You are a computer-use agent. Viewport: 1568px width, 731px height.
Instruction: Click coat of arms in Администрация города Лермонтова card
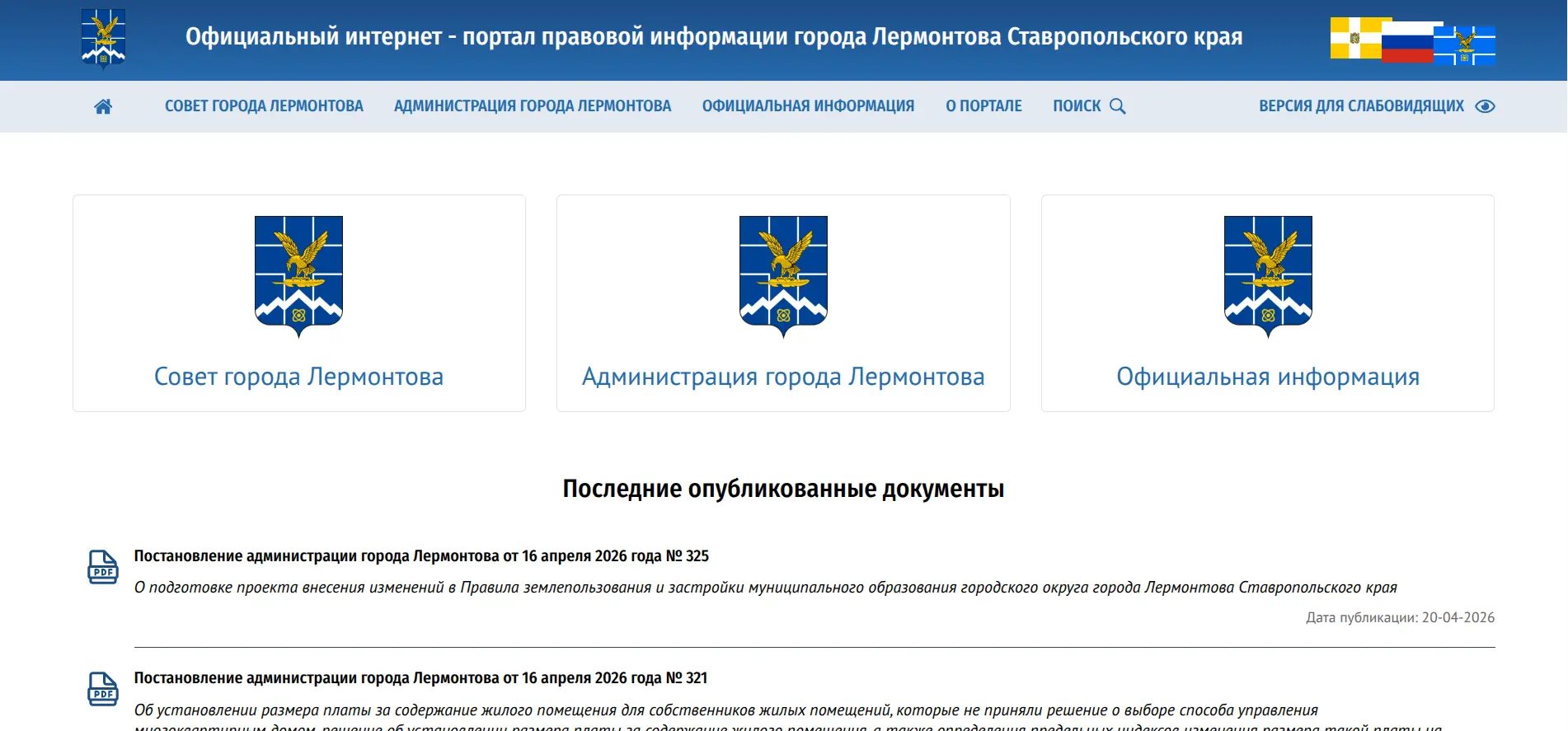tap(783, 277)
